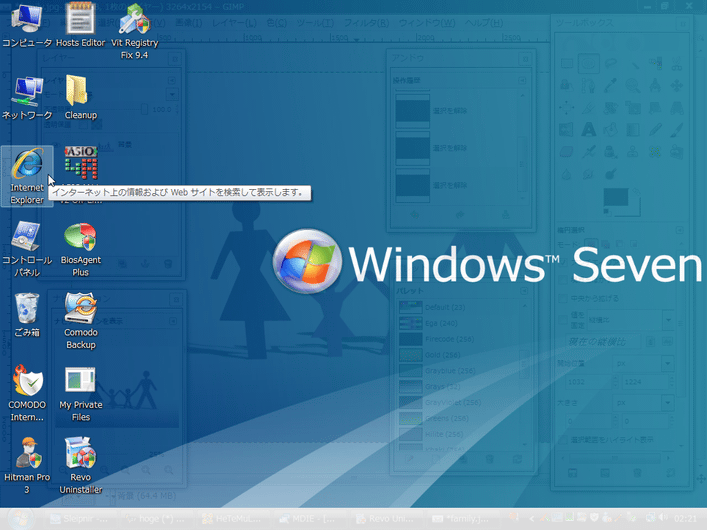Click the Windows Start orb button

[x=20, y=519]
